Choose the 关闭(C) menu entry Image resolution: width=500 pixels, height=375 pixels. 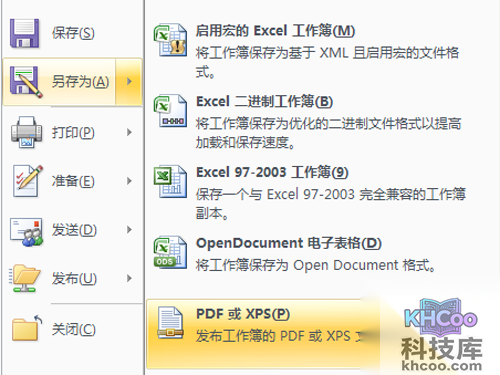[x=73, y=329]
